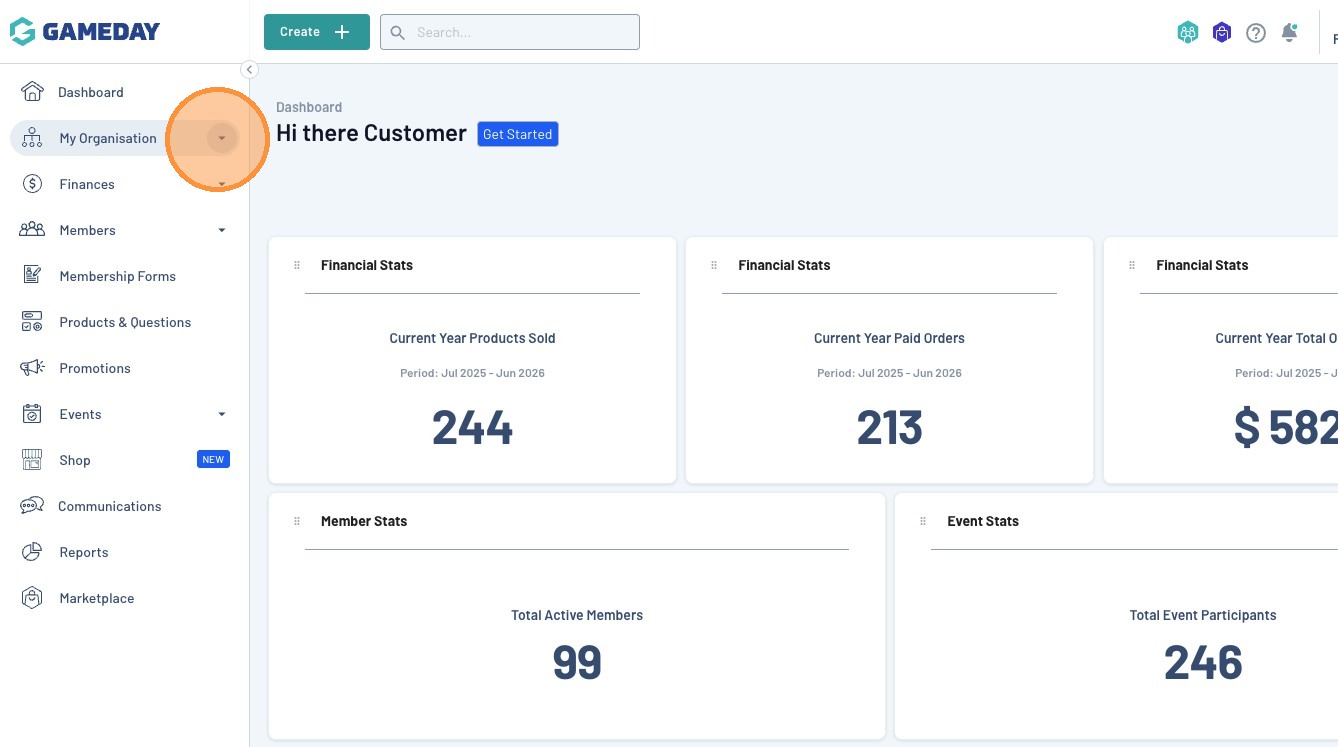This screenshot has width=1338, height=747.
Task: Click the 'Member Stats' card title
Action: (364, 521)
